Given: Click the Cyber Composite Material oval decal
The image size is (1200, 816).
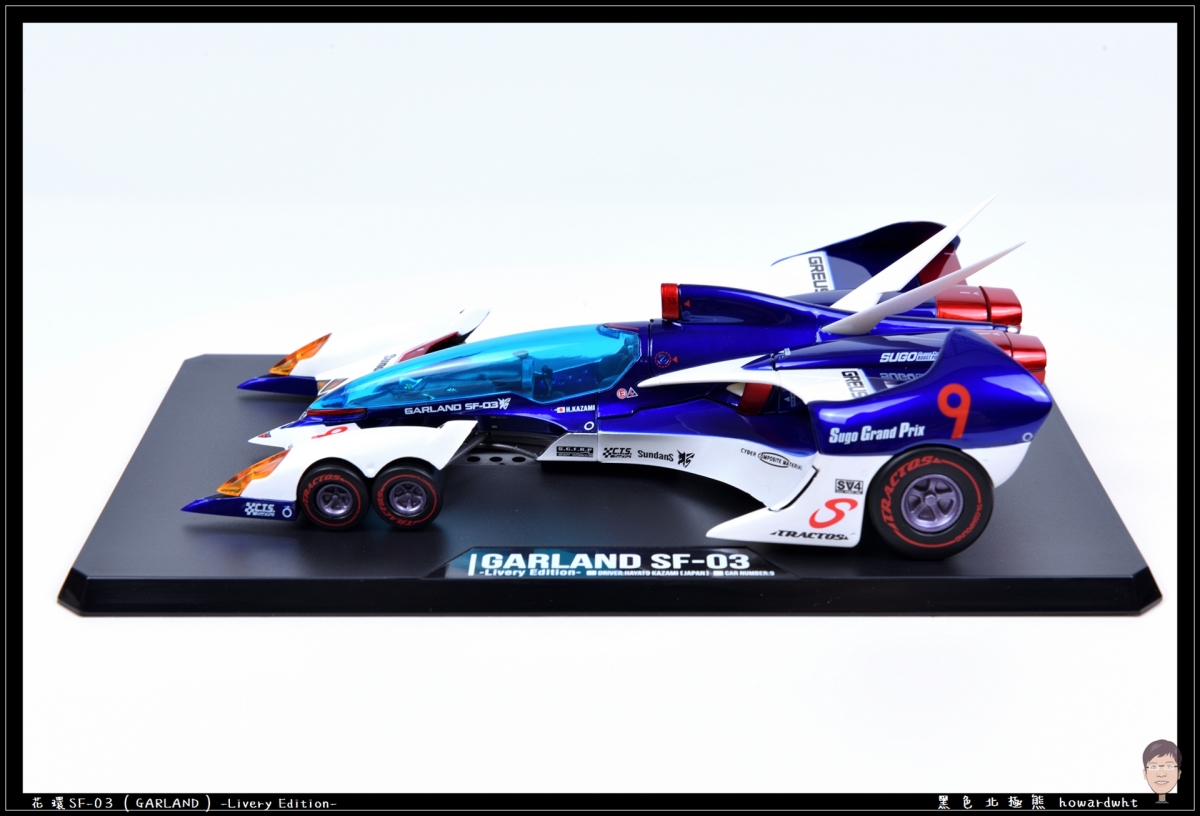Looking at the screenshot, I should 779,459.
